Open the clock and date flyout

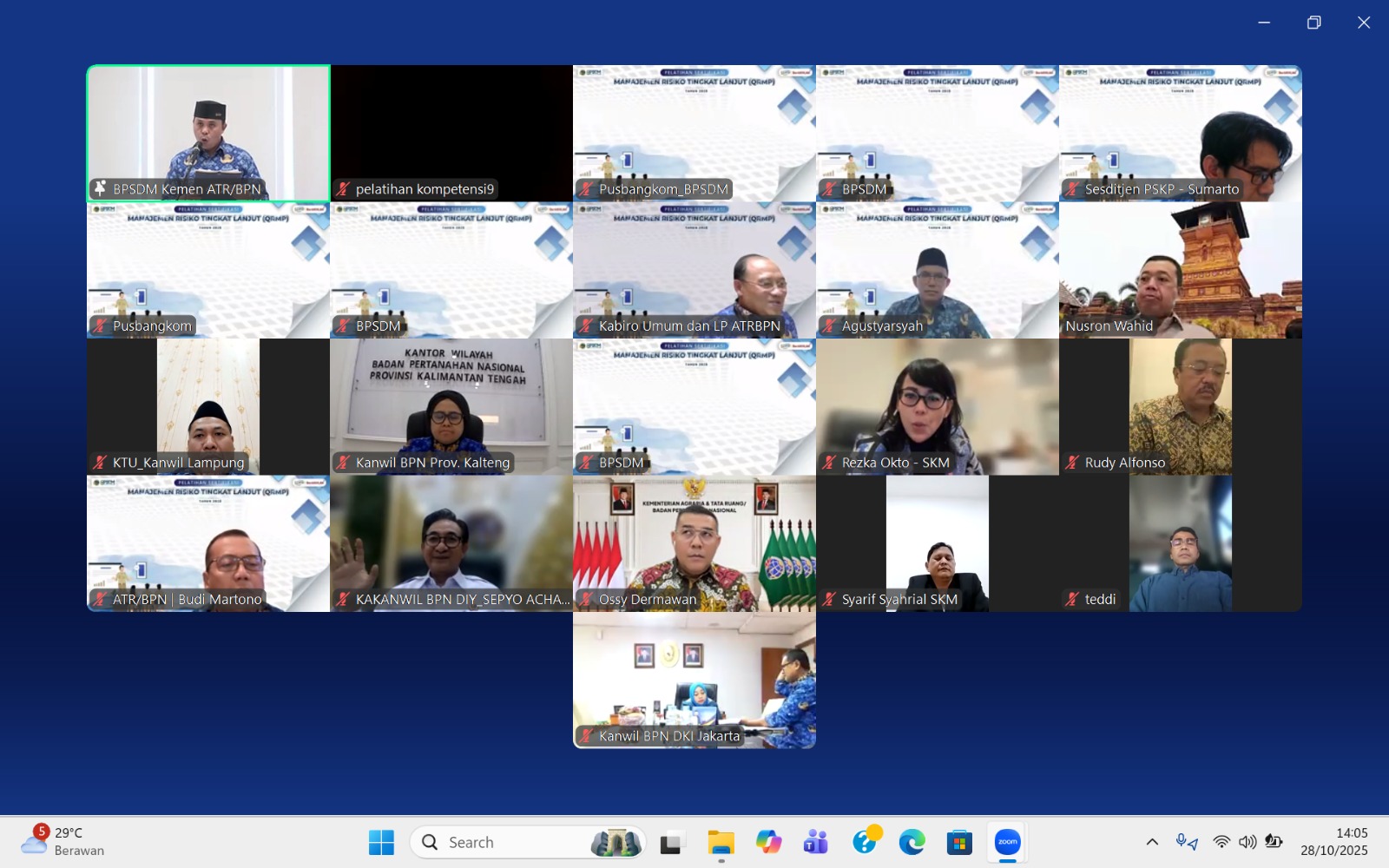[1333, 842]
